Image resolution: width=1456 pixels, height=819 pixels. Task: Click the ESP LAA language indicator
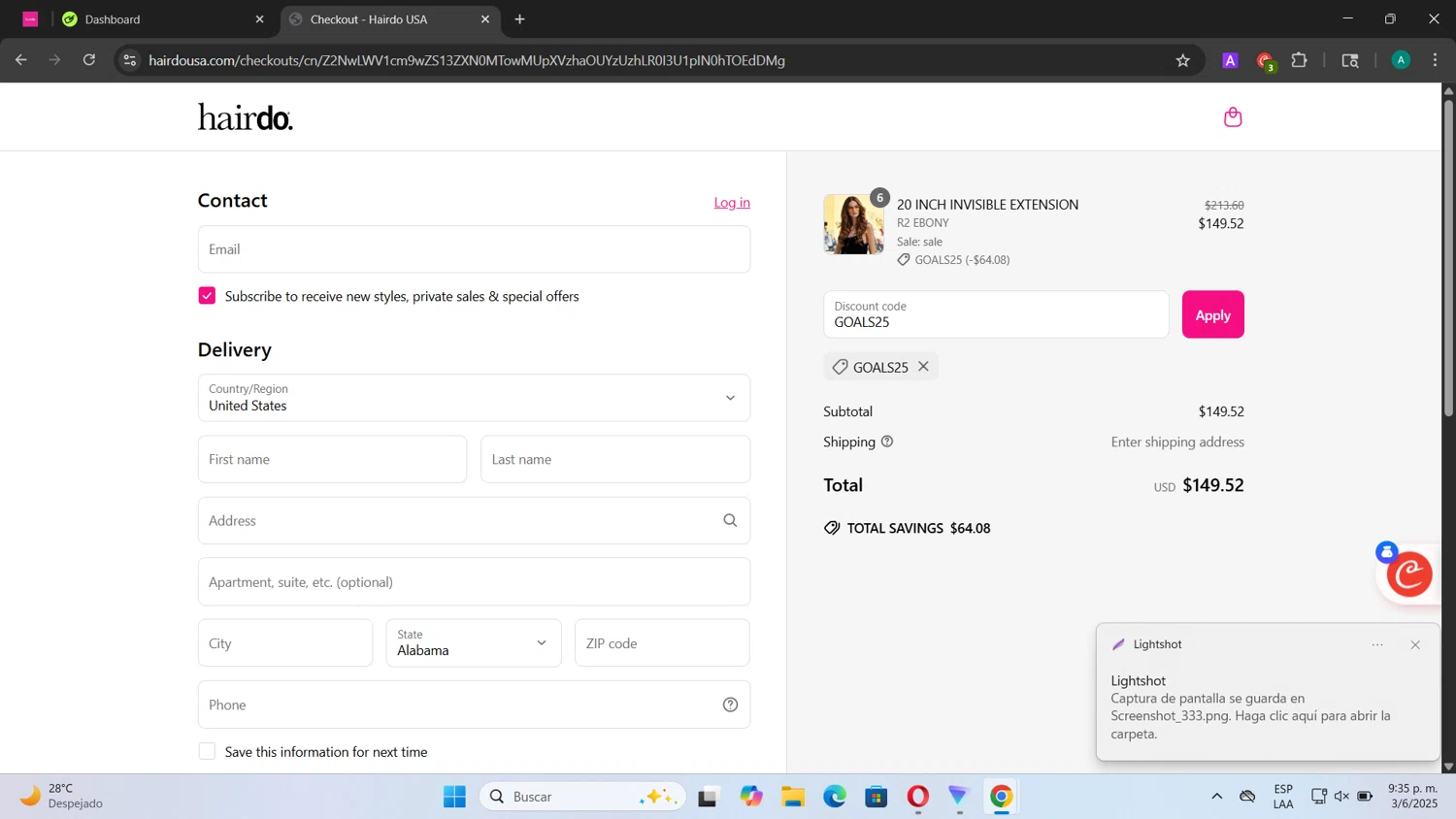(x=1283, y=796)
